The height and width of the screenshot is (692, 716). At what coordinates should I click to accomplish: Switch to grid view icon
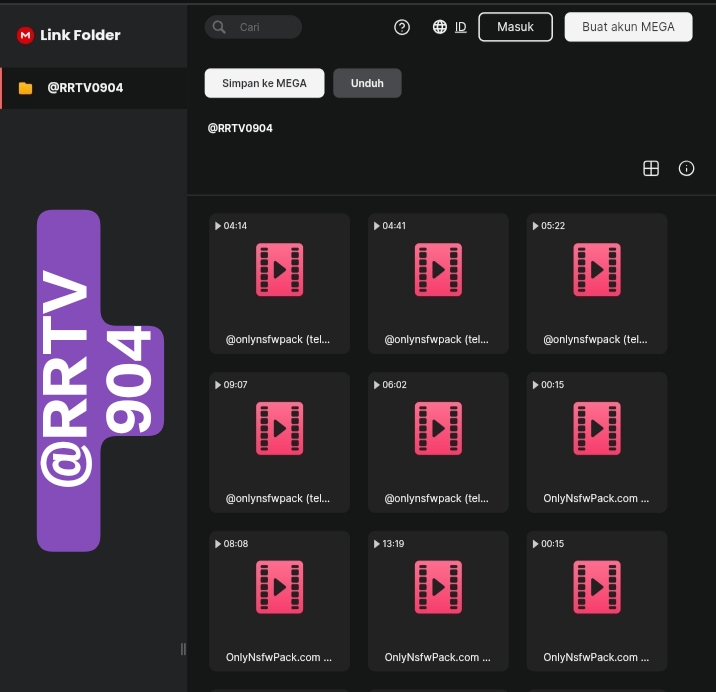[x=651, y=169]
